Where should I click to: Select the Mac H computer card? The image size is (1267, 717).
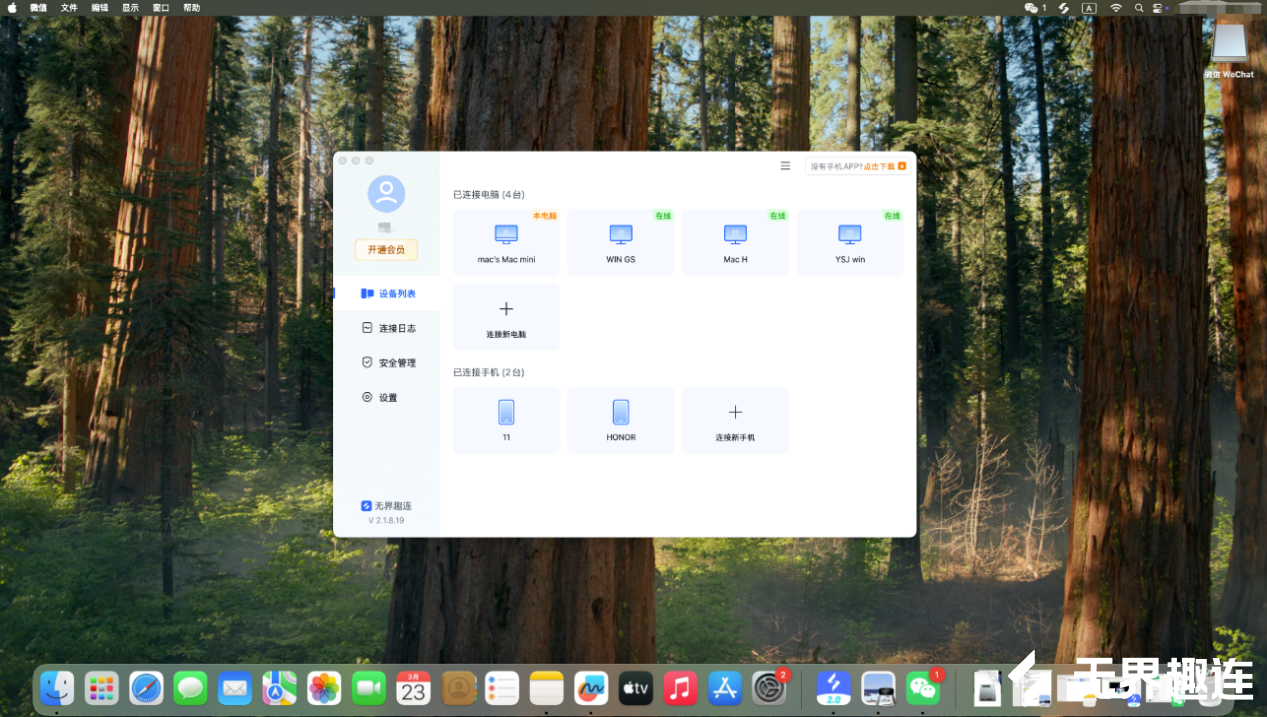tap(735, 241)
